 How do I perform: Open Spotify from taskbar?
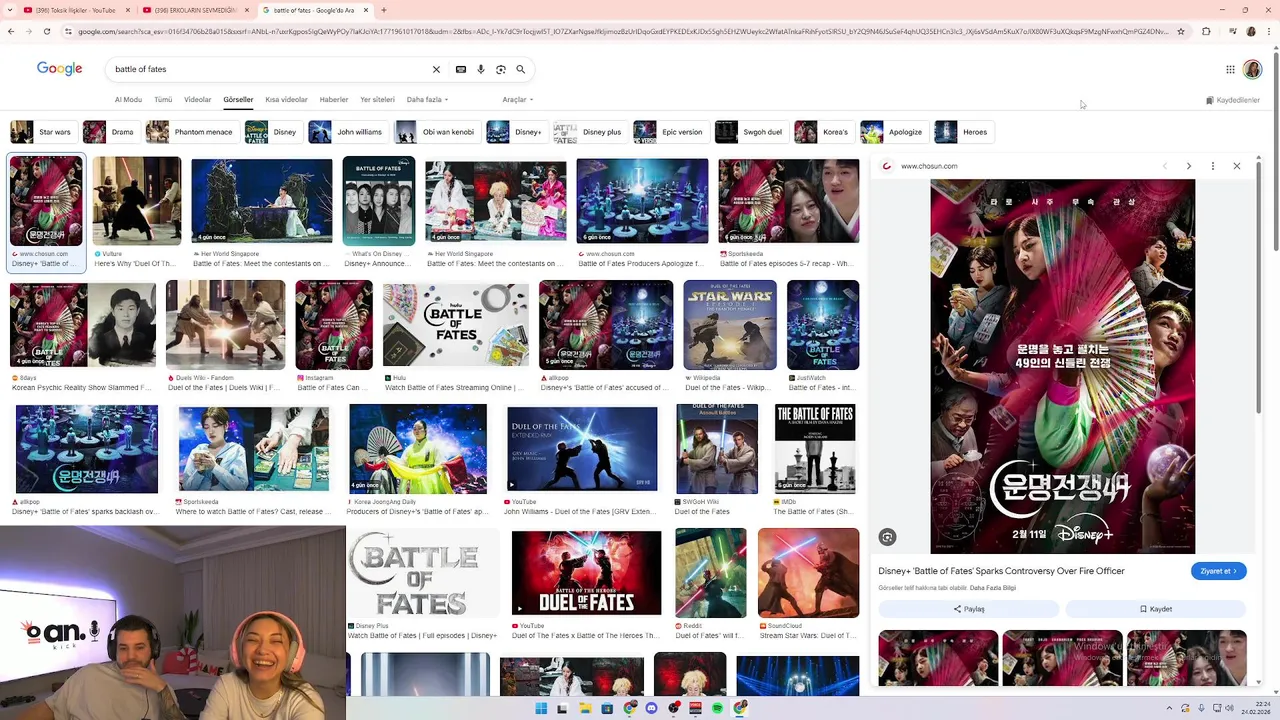click(x=718, y=708)
